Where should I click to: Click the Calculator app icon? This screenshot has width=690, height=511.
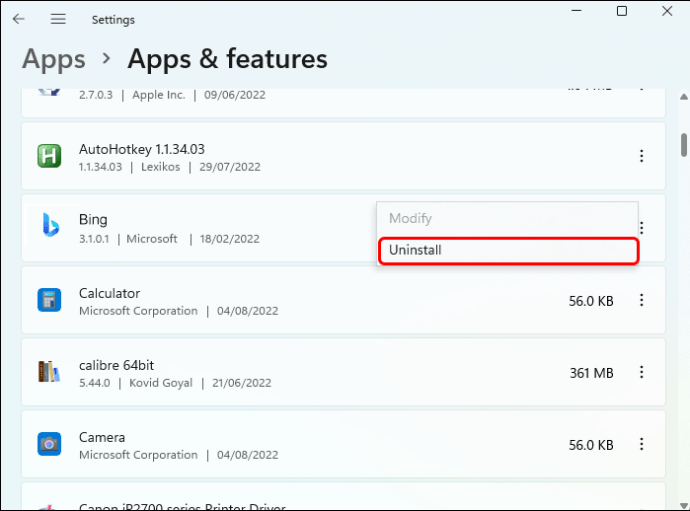pos(49,300)
